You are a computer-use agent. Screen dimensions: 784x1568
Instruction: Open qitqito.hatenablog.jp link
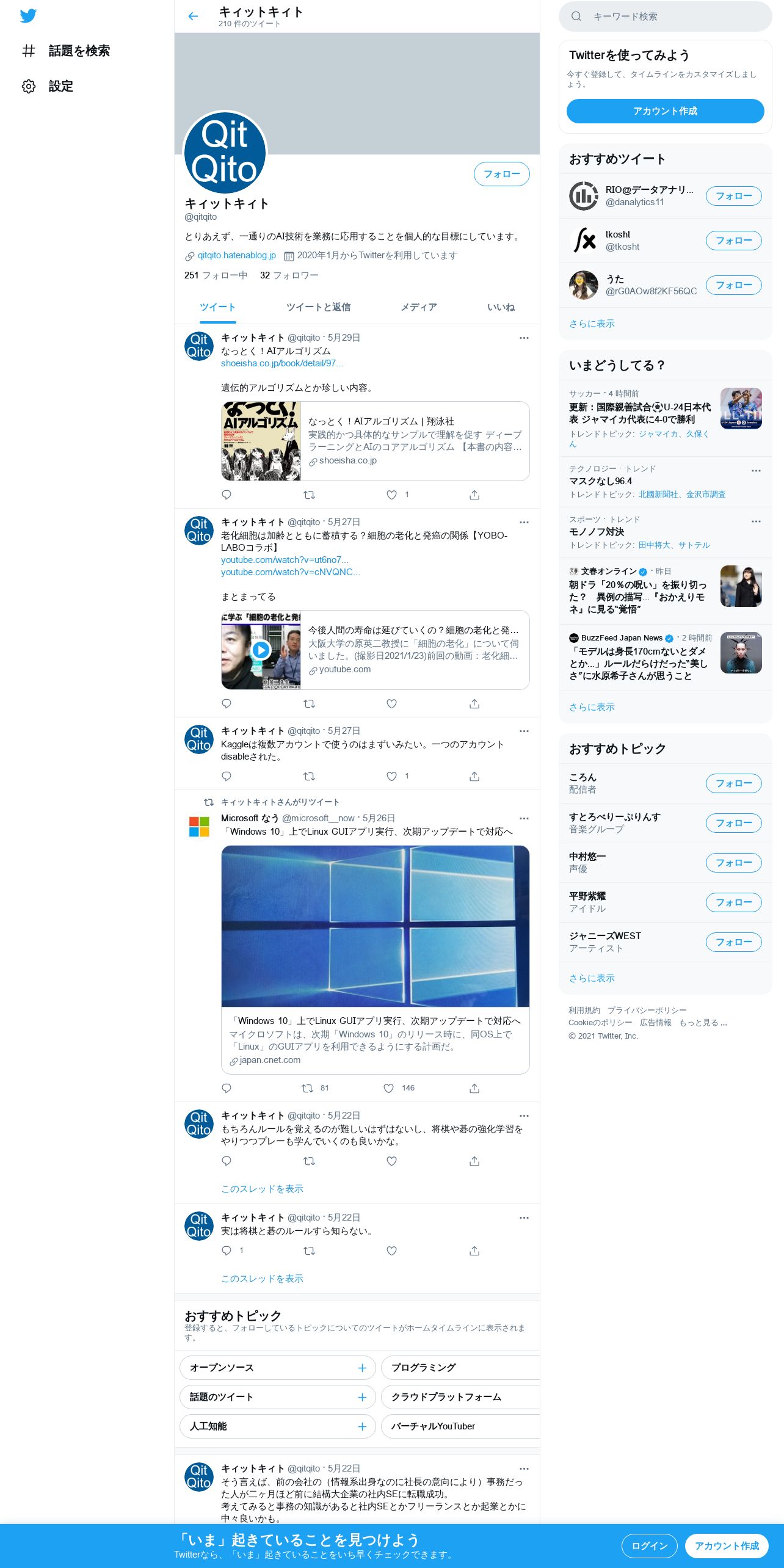[x=236, y=255]
